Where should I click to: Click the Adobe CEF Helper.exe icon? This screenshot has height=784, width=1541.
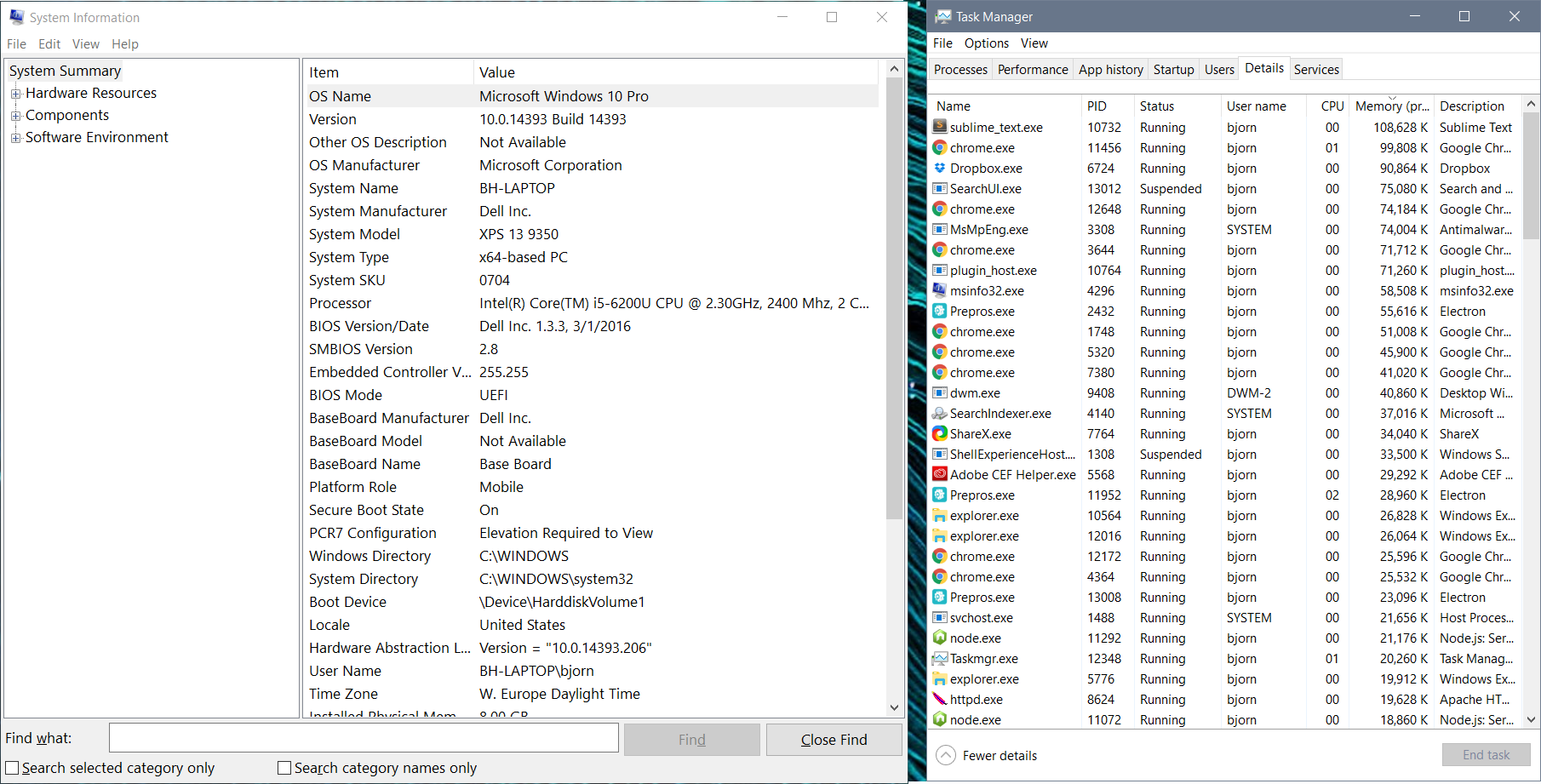(x=939, y=474)
